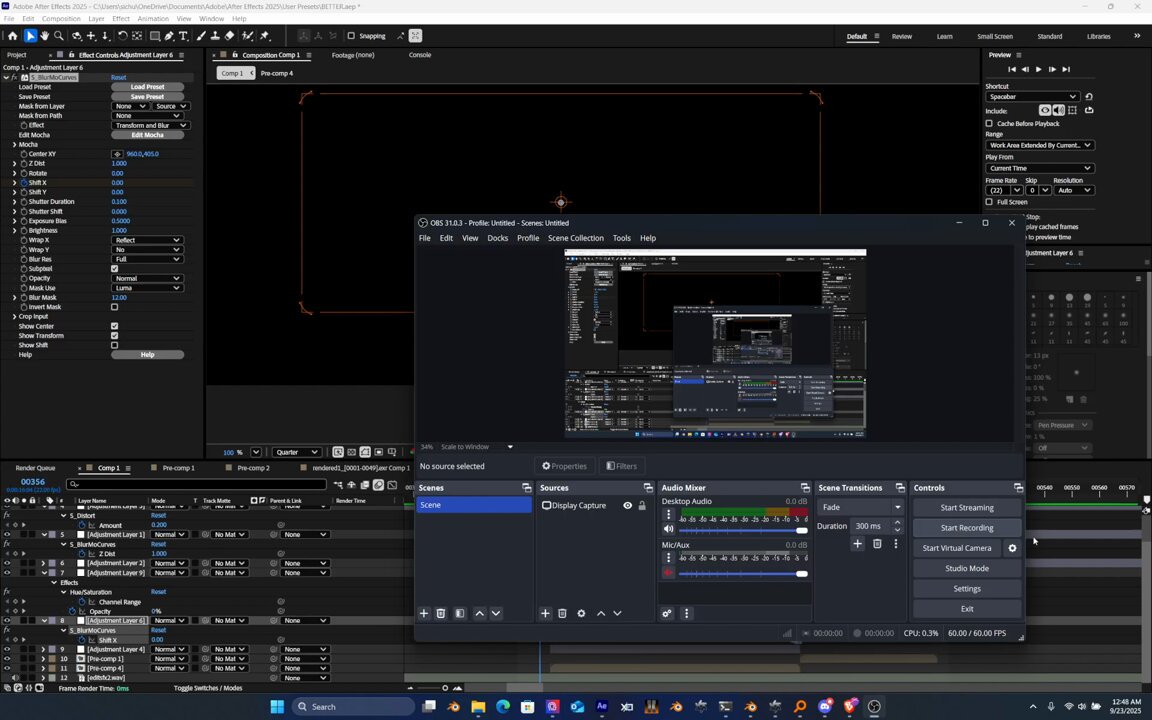The width and height of the screenshot is (1152, 720).
Task: Click the Start Recording button
Action: point(966,528)
